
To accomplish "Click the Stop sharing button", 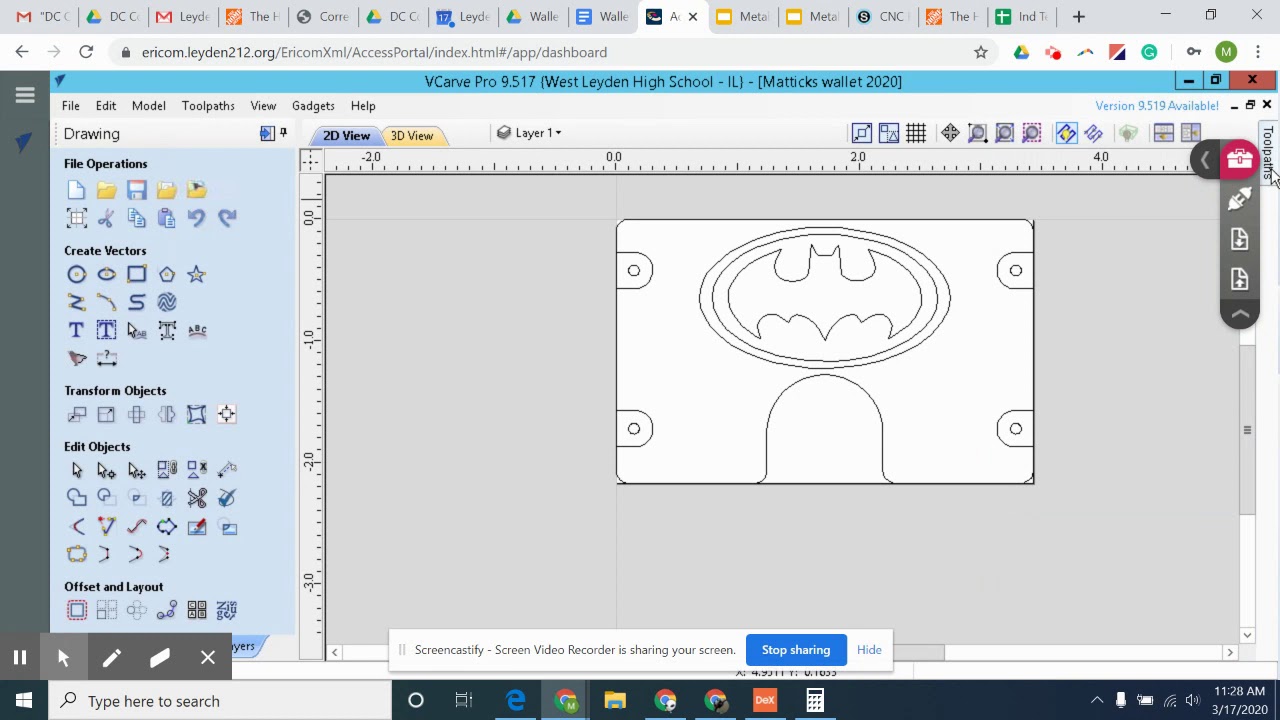I will tap(796, 650).
